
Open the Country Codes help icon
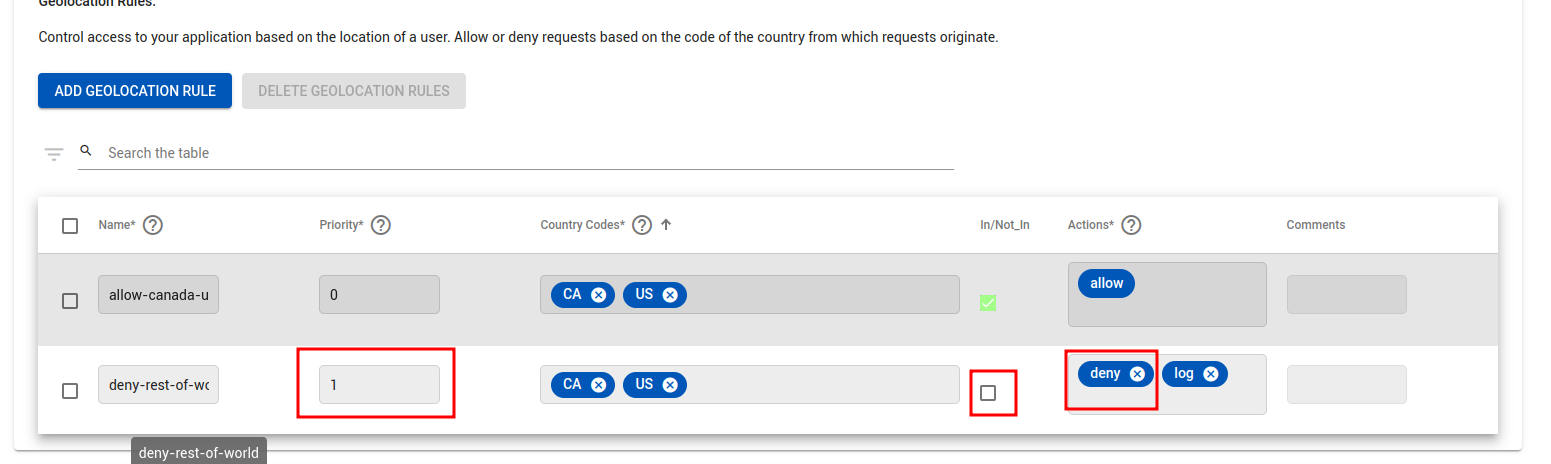(643, 225)
